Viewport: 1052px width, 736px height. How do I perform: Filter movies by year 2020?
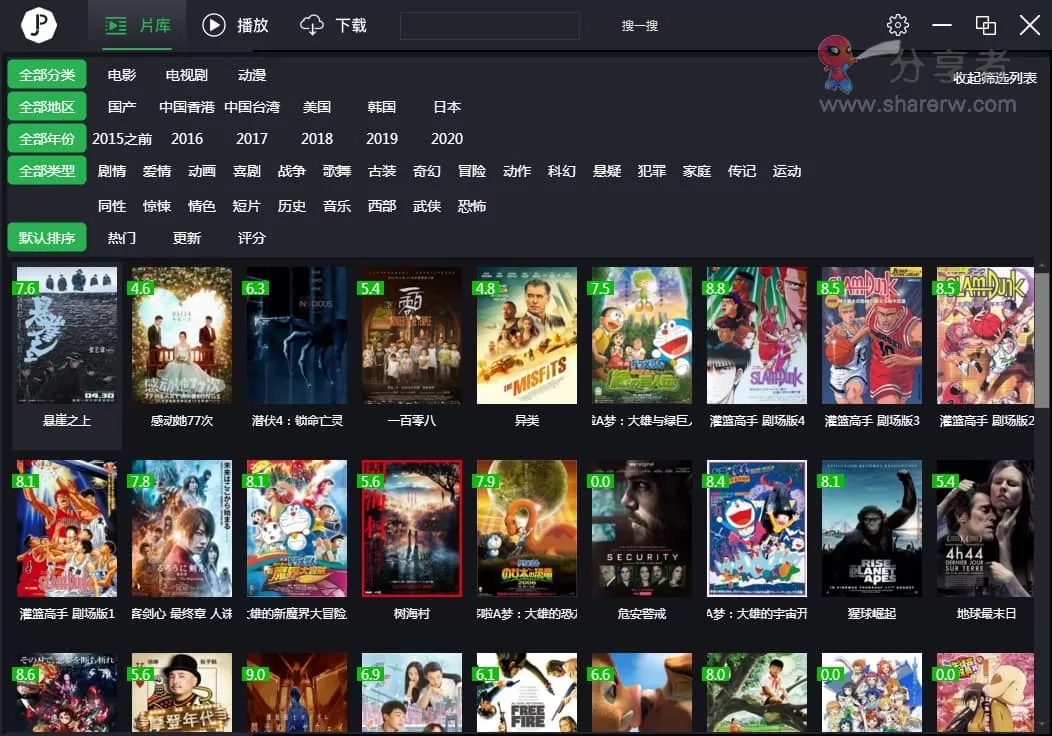coord(447,139)
